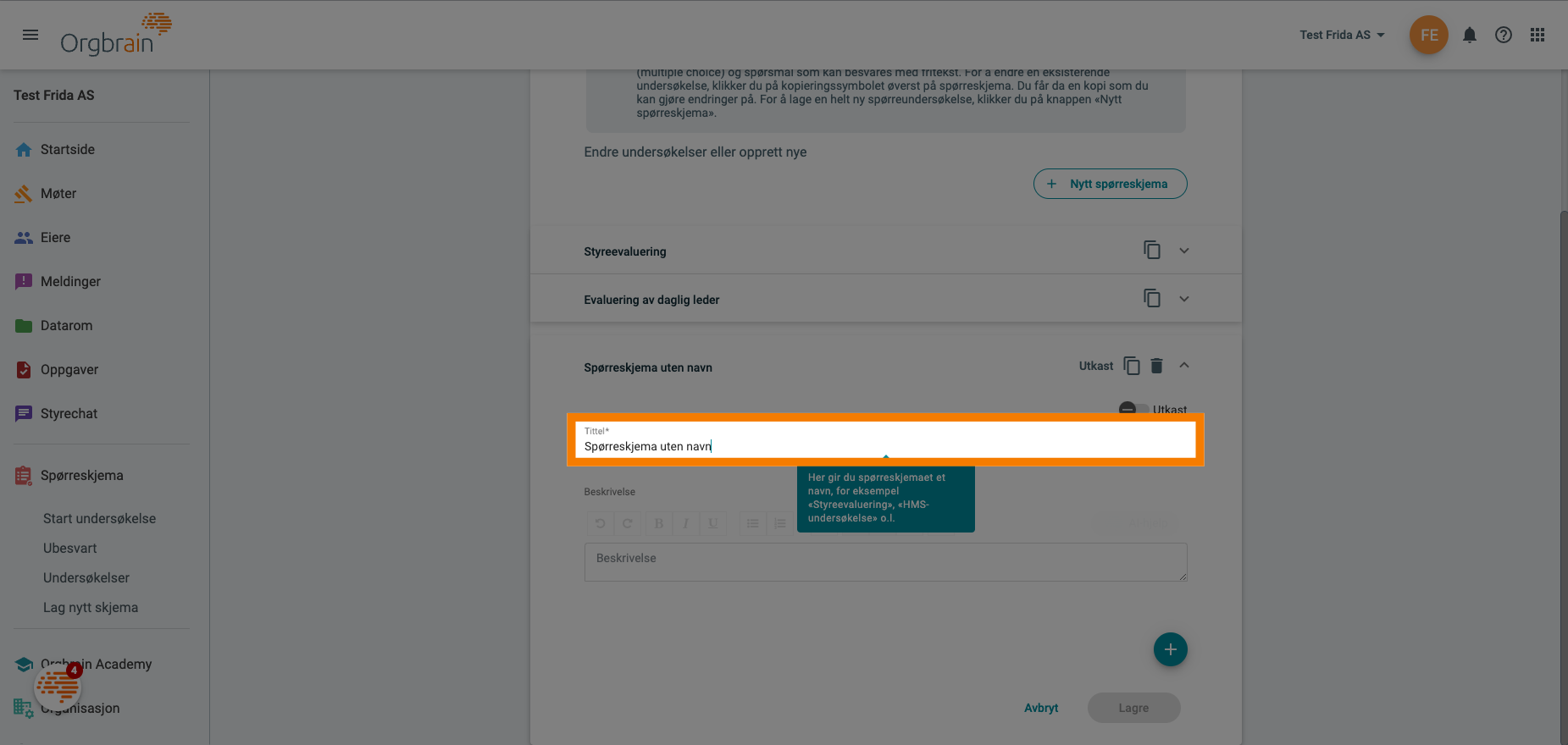Click the Styreevaluering title text
The height and width of the screenshot is (745, 1568).
[625, 251]
